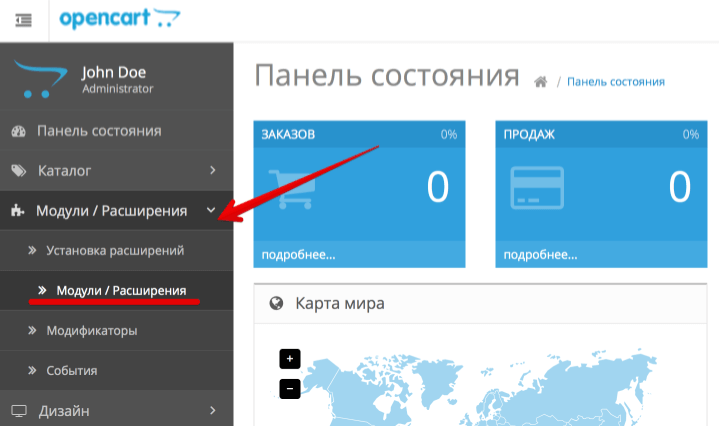Click подробнее... under ПРОДАЖ tile
719x426 pixels.
pyautogui.click(x=540, y=254)
